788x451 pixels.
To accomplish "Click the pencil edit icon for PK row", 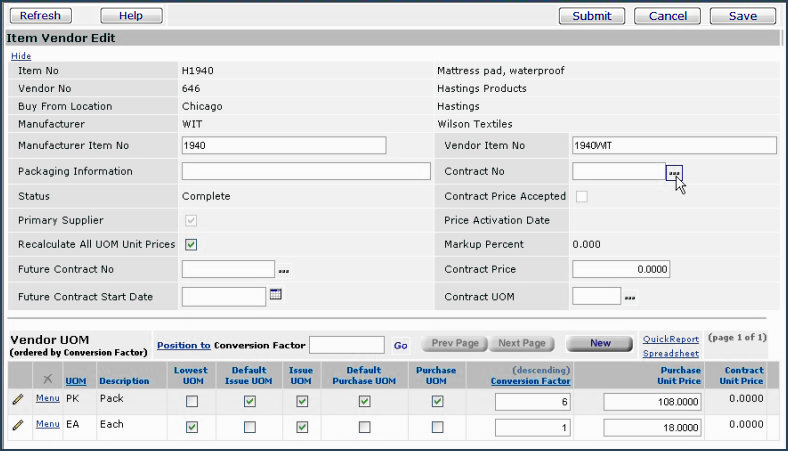I will [x=17, y=399].
